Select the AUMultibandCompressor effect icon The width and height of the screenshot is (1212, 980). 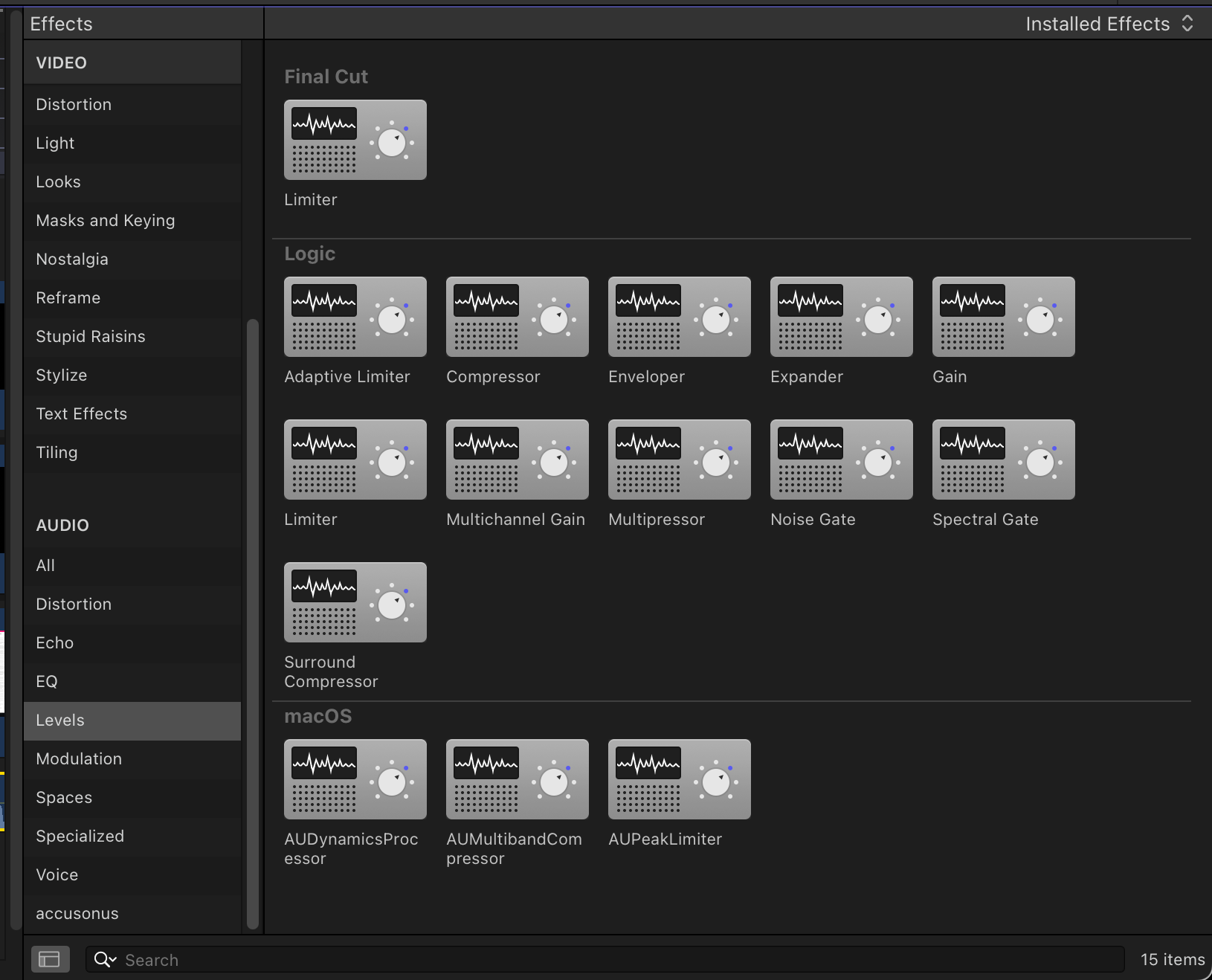(518, 779)
